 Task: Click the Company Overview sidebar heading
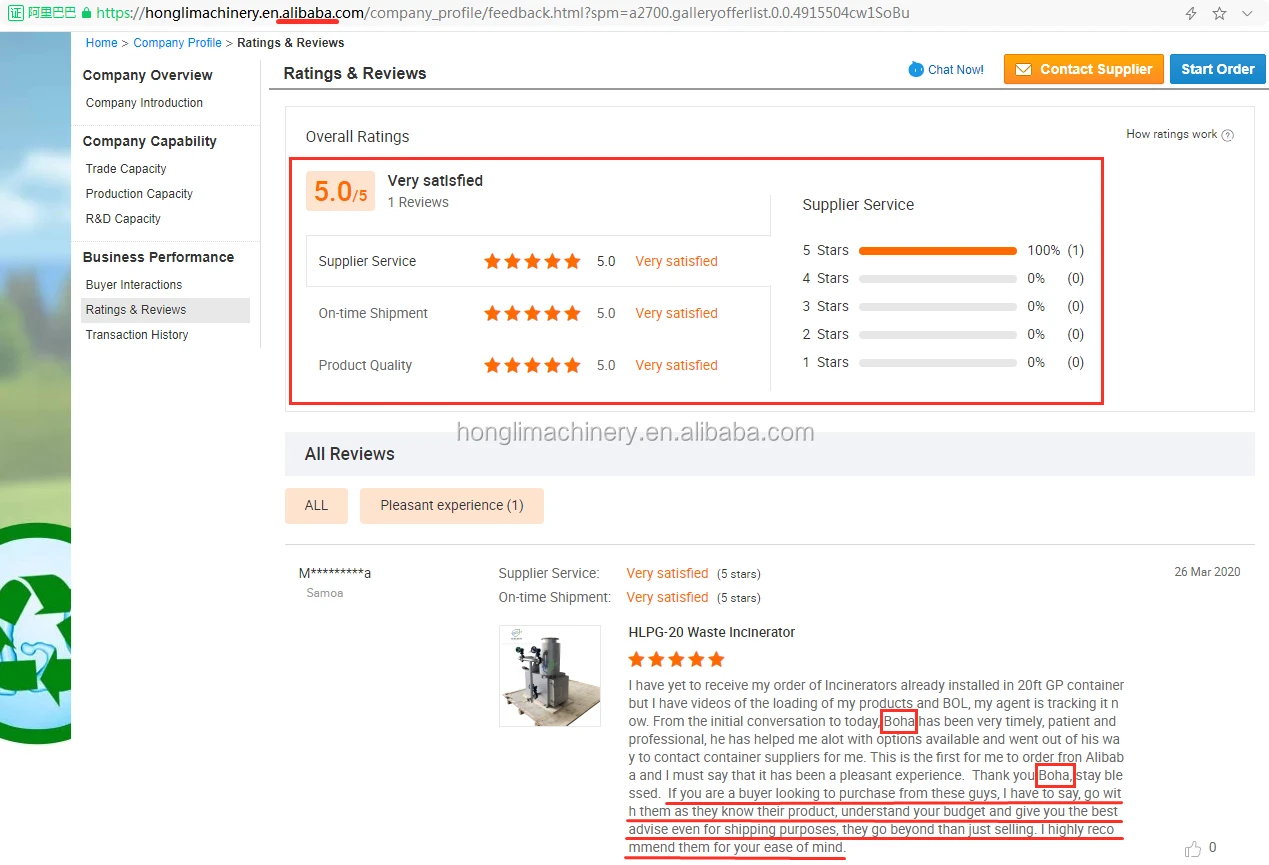tap(148, 75)
